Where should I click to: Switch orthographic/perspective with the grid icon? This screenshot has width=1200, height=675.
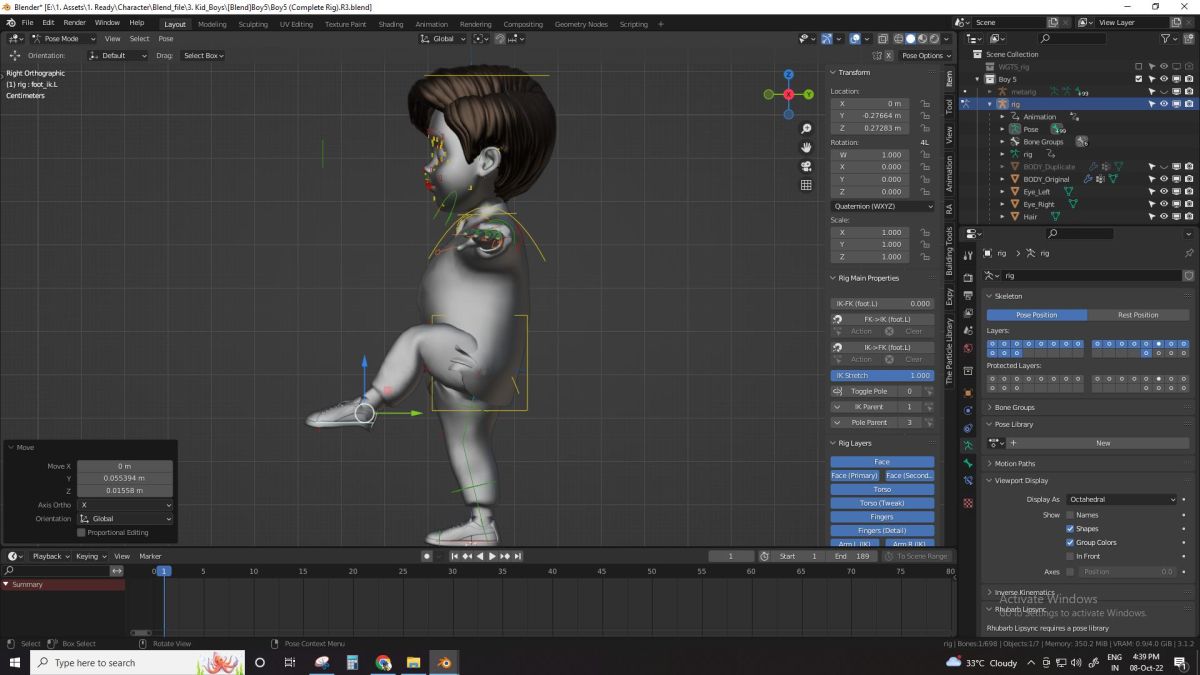pyautogui.click(x=806, y=185)
